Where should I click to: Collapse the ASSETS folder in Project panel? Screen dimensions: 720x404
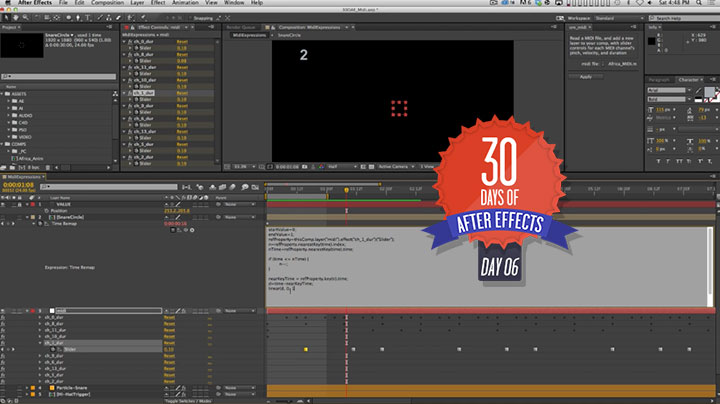pos(2,94)
